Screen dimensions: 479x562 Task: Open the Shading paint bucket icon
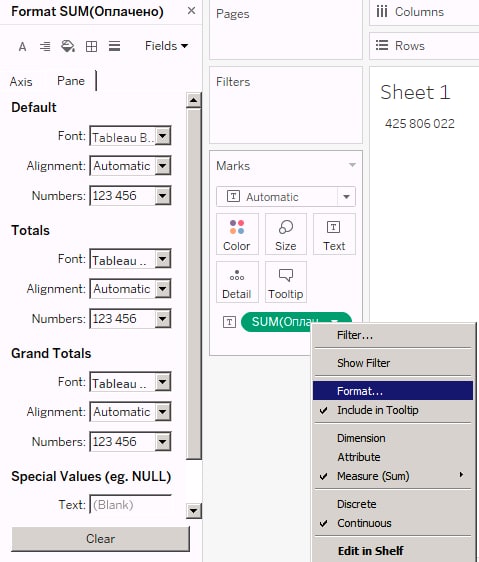click(68, 46)
